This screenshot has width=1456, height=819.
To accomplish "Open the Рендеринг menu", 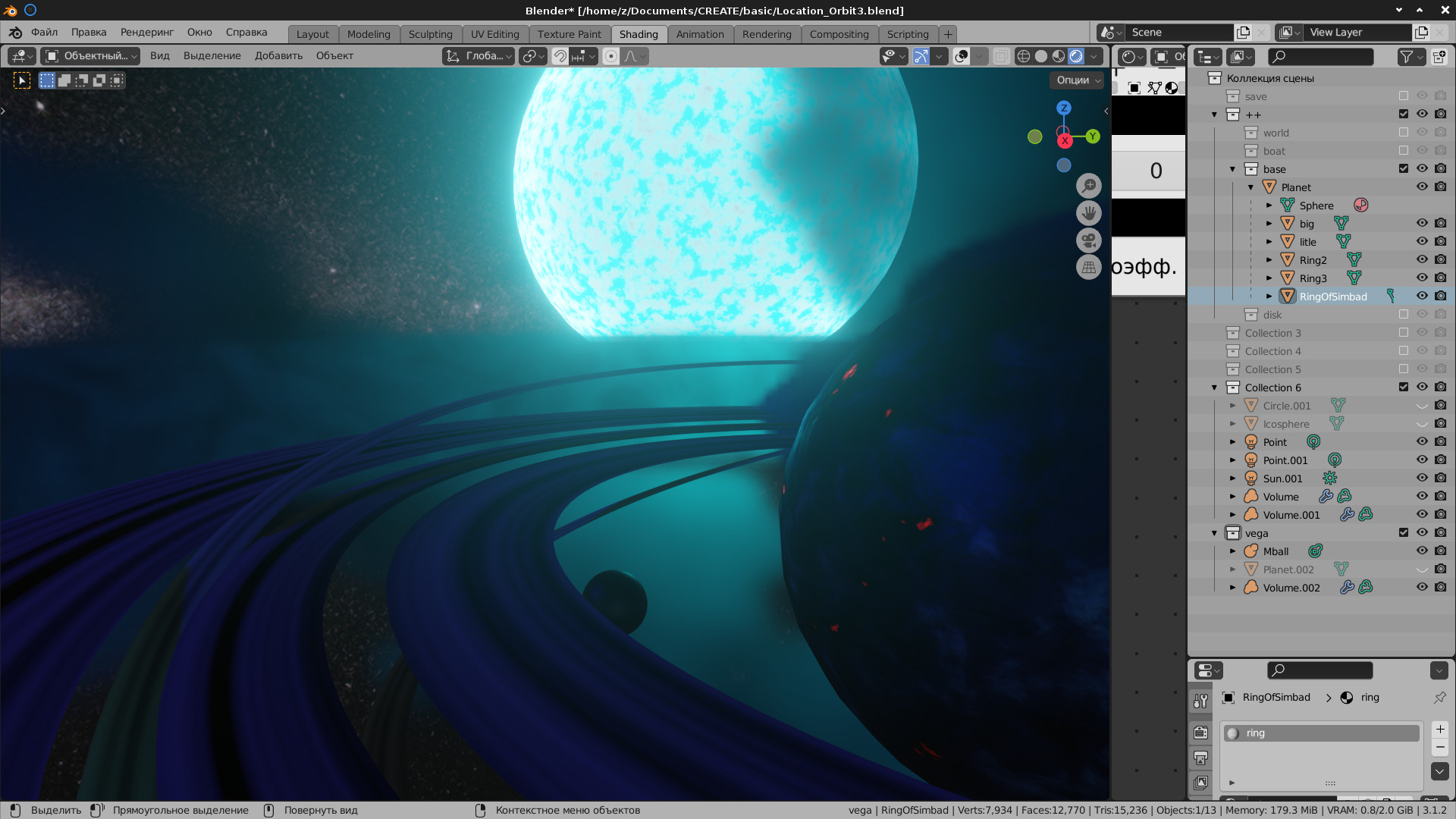I will point(146,32).
